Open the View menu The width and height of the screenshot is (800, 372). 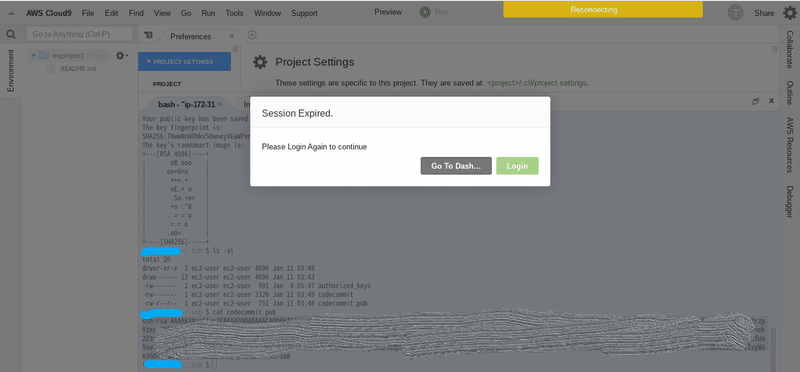pyautogui.click(x=162, y=13)
